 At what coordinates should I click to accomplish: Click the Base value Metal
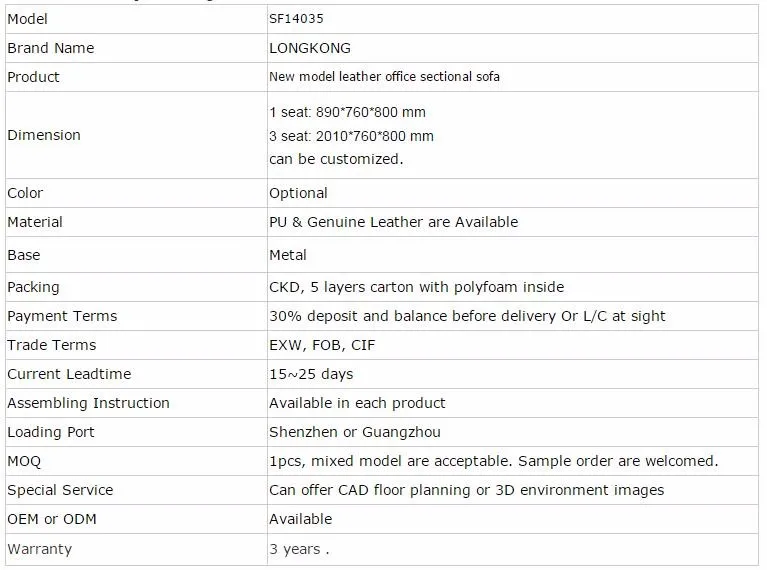tap(288, 255)
